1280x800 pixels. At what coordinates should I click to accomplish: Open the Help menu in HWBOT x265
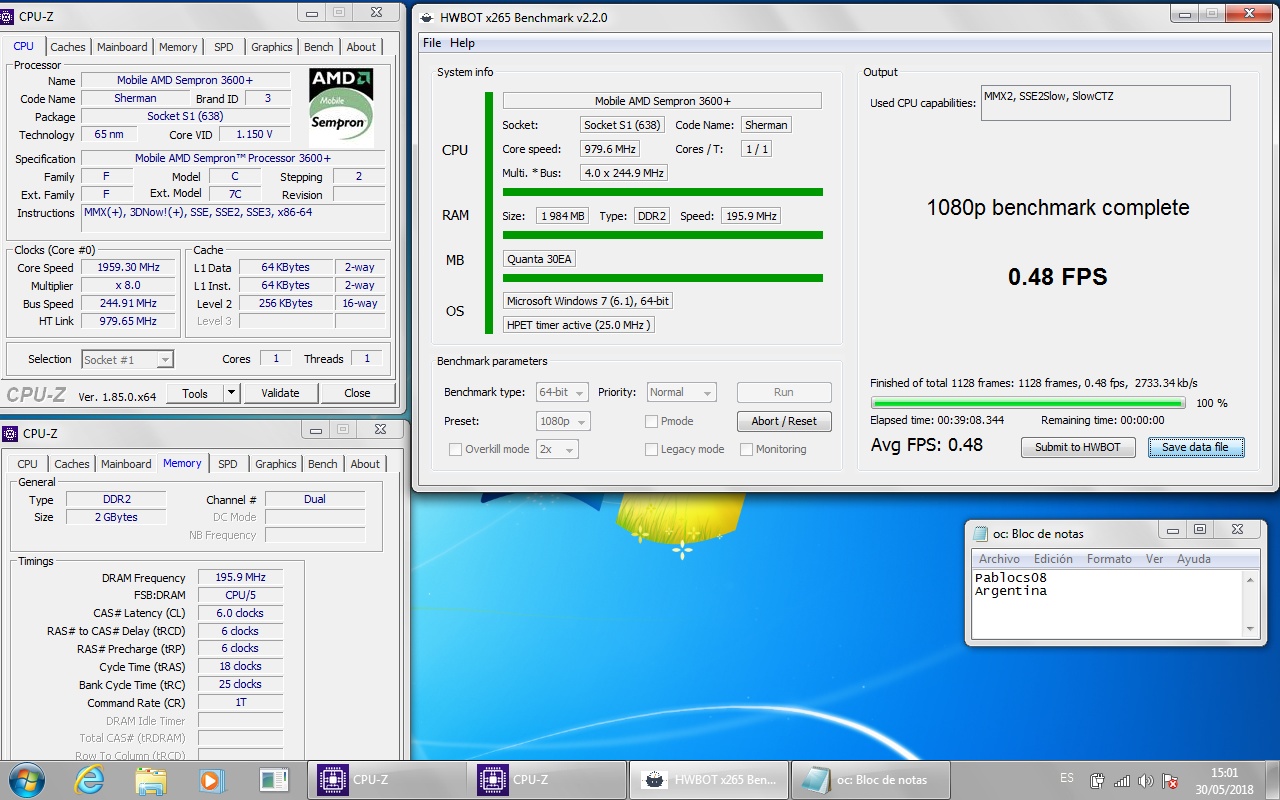tap(462, 43)
